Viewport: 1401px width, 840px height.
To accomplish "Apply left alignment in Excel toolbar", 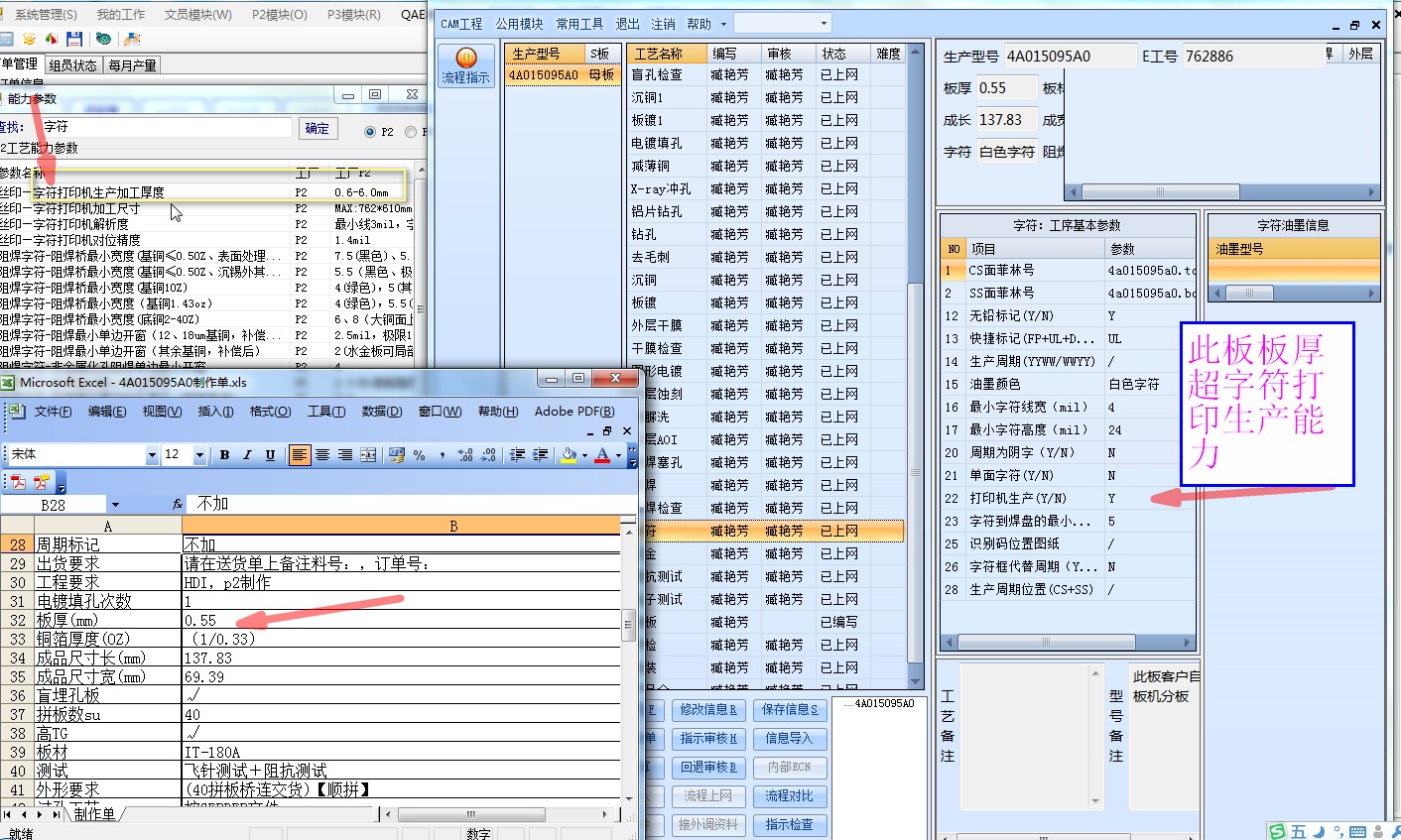I will (300, 455).
